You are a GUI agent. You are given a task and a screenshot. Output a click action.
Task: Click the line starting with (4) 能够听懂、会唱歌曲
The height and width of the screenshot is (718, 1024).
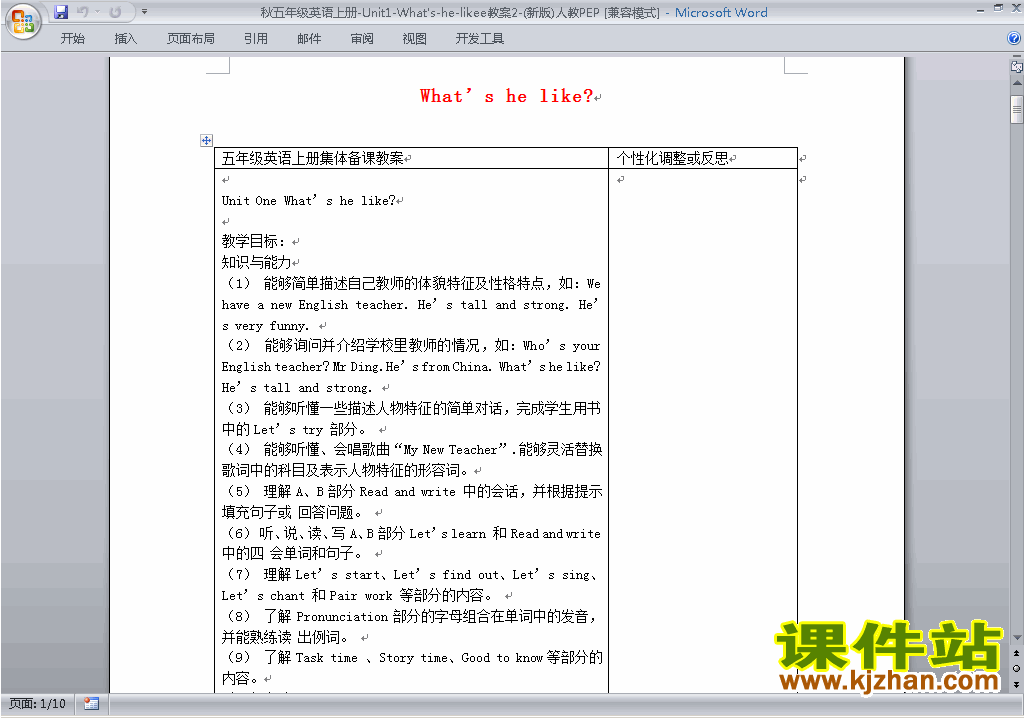[413, 449]
